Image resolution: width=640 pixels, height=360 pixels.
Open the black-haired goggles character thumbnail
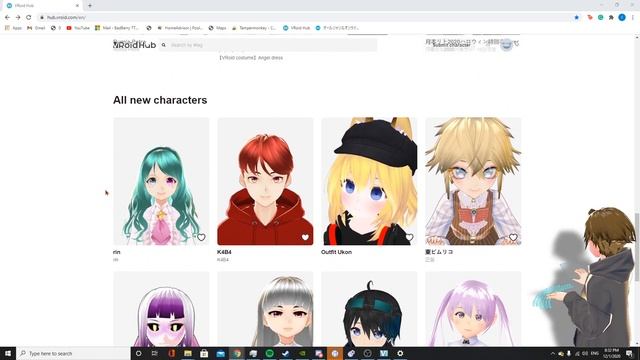(369, 309)
